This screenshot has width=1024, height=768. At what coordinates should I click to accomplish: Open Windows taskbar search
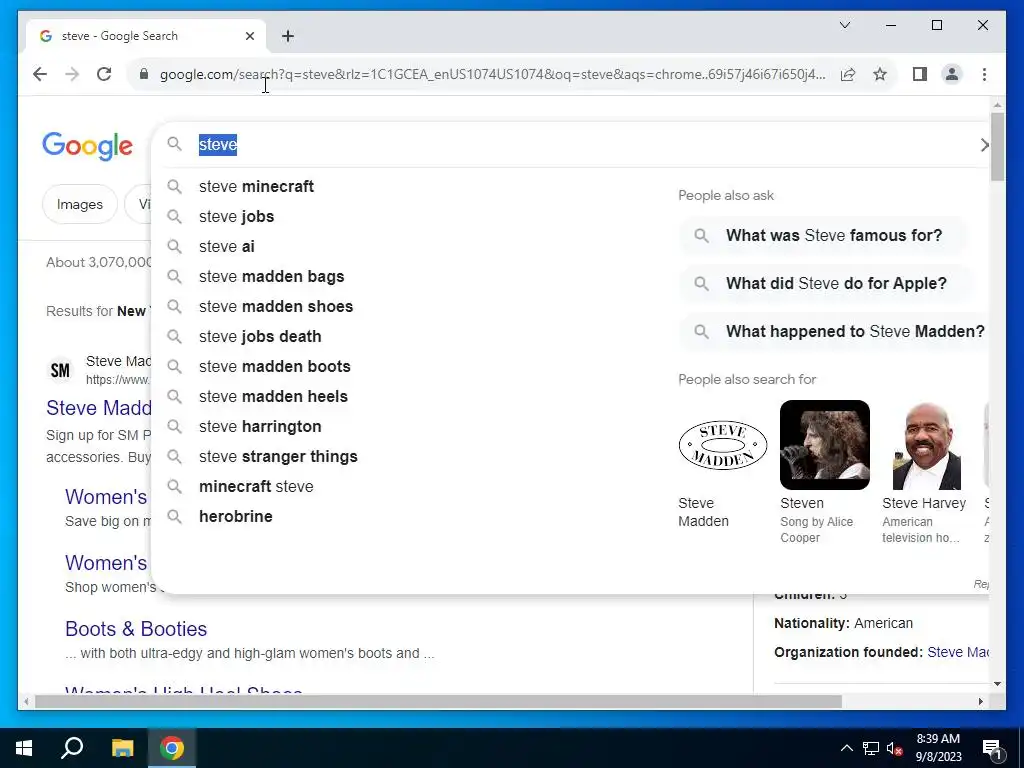click(72, 748)
